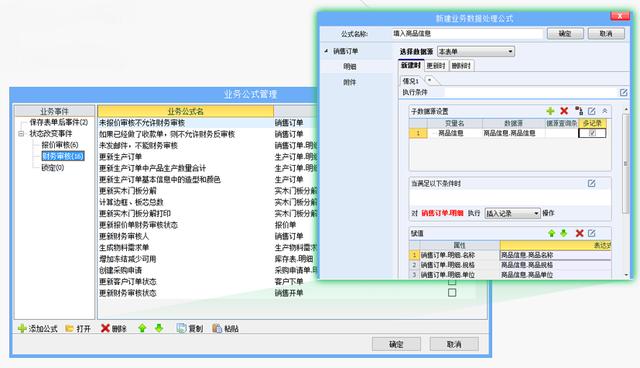Select formula 计算边框、板芯总数

(x=131, y=202)
